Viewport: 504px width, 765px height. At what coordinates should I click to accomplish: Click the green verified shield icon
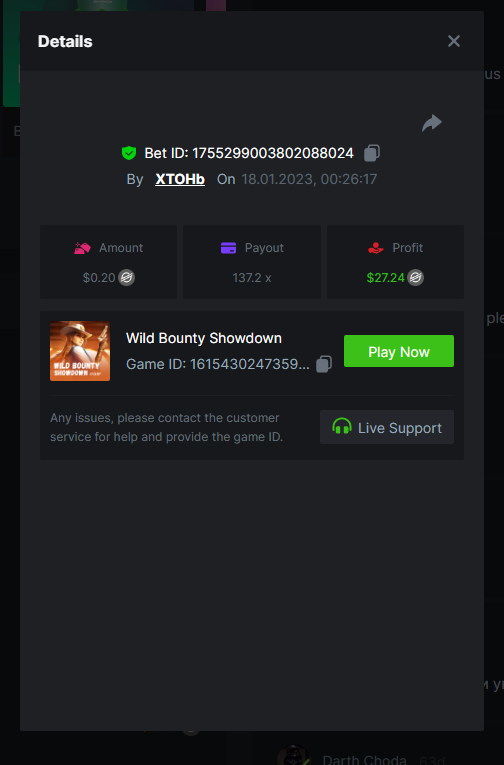129,153
